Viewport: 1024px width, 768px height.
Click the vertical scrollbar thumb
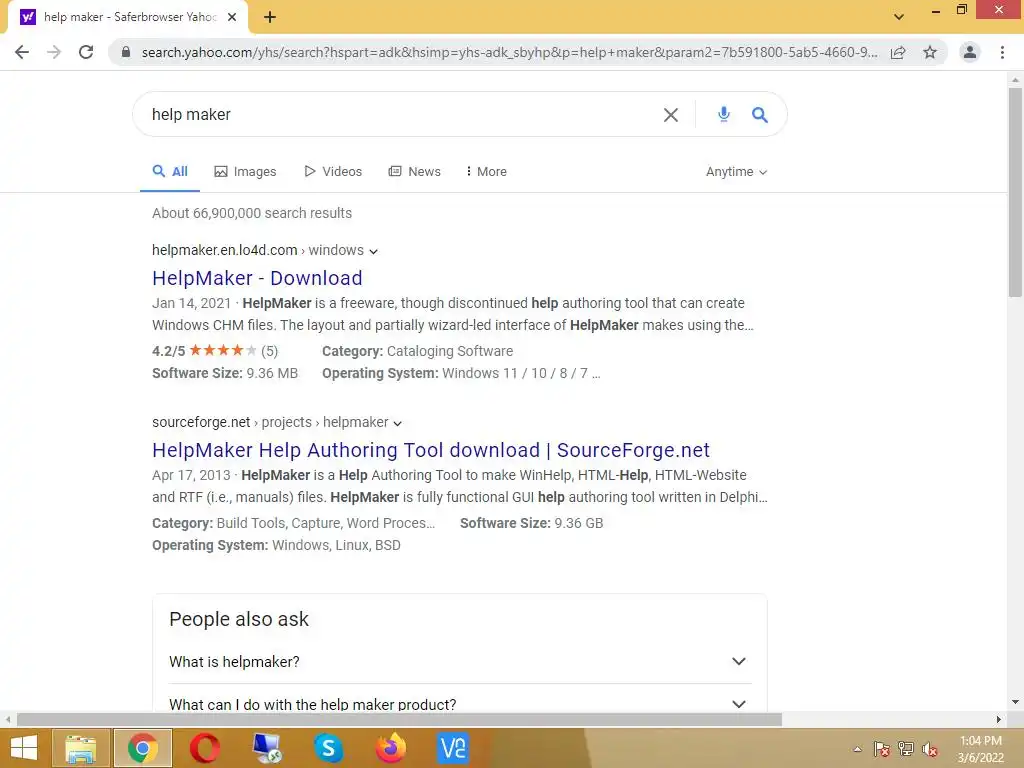pyautogui.click(x=1015, y=191)
